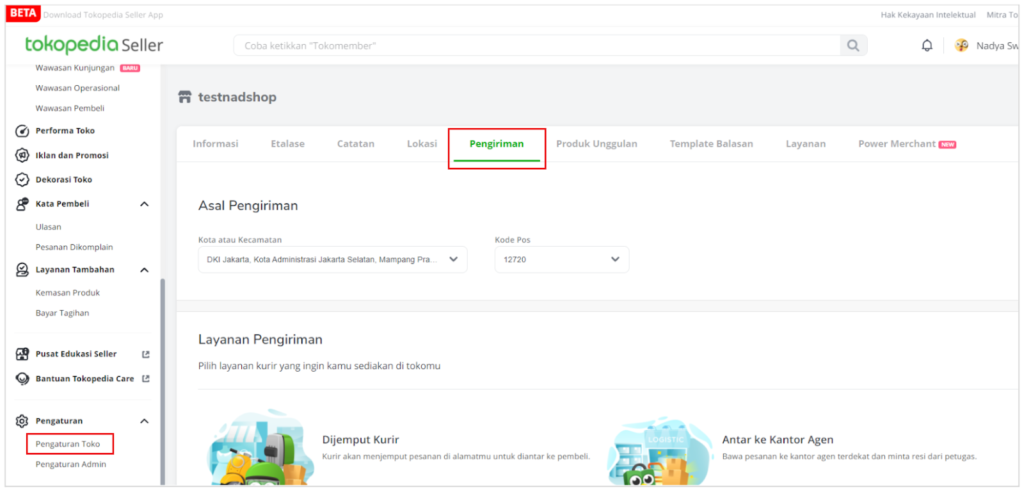1024x492 pixels.
Task: Open Wawasan Operasional menu item
Action: click(78, 88)
